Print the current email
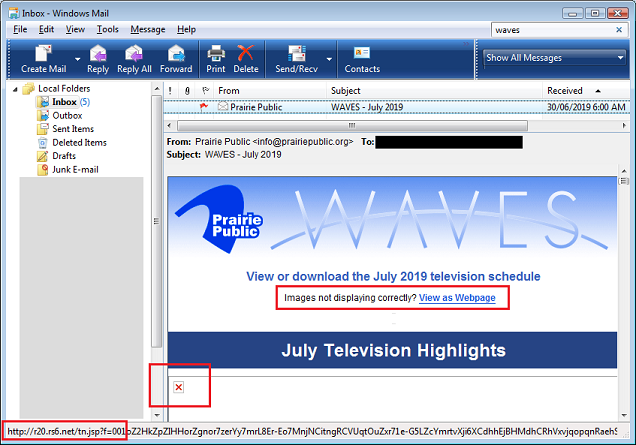 click(216, 59)
